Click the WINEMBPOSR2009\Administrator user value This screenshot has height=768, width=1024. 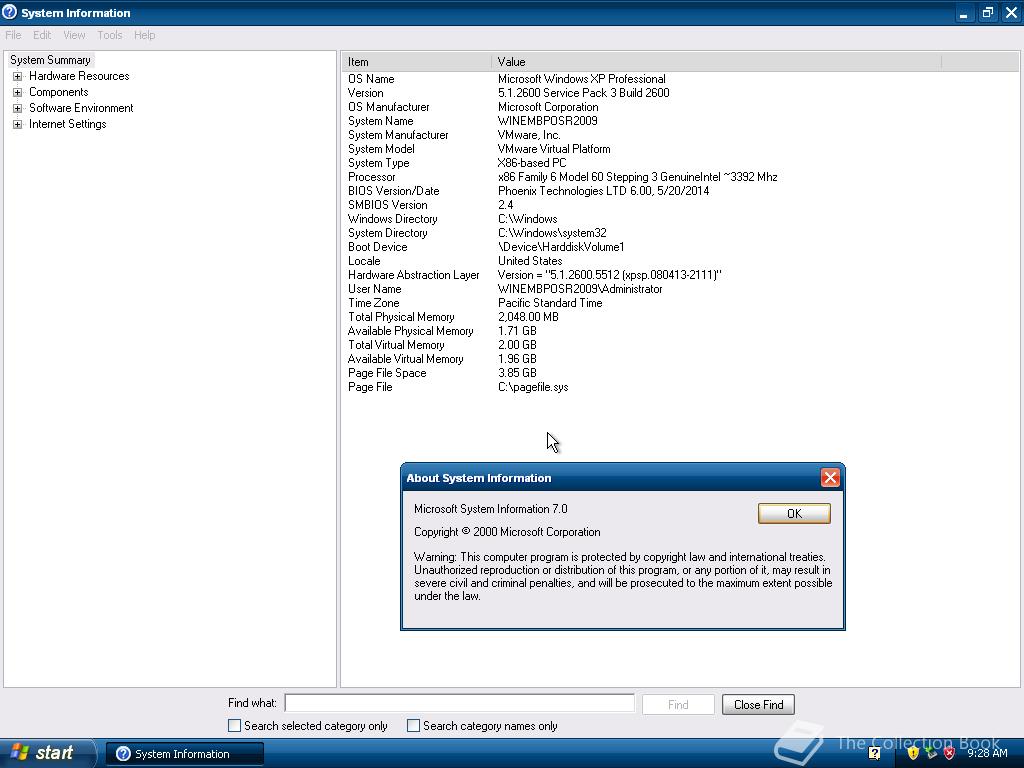pyautogui.click(x=580, y=289)
